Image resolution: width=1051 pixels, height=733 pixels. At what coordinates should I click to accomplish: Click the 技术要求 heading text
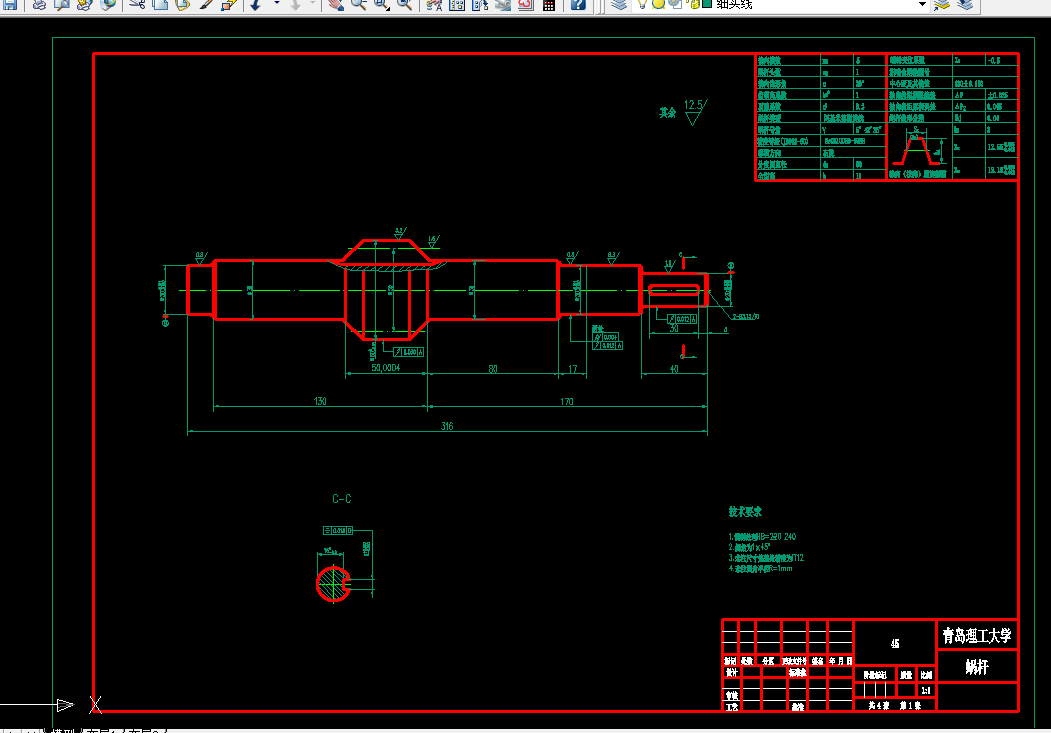(x=745, y=512)
